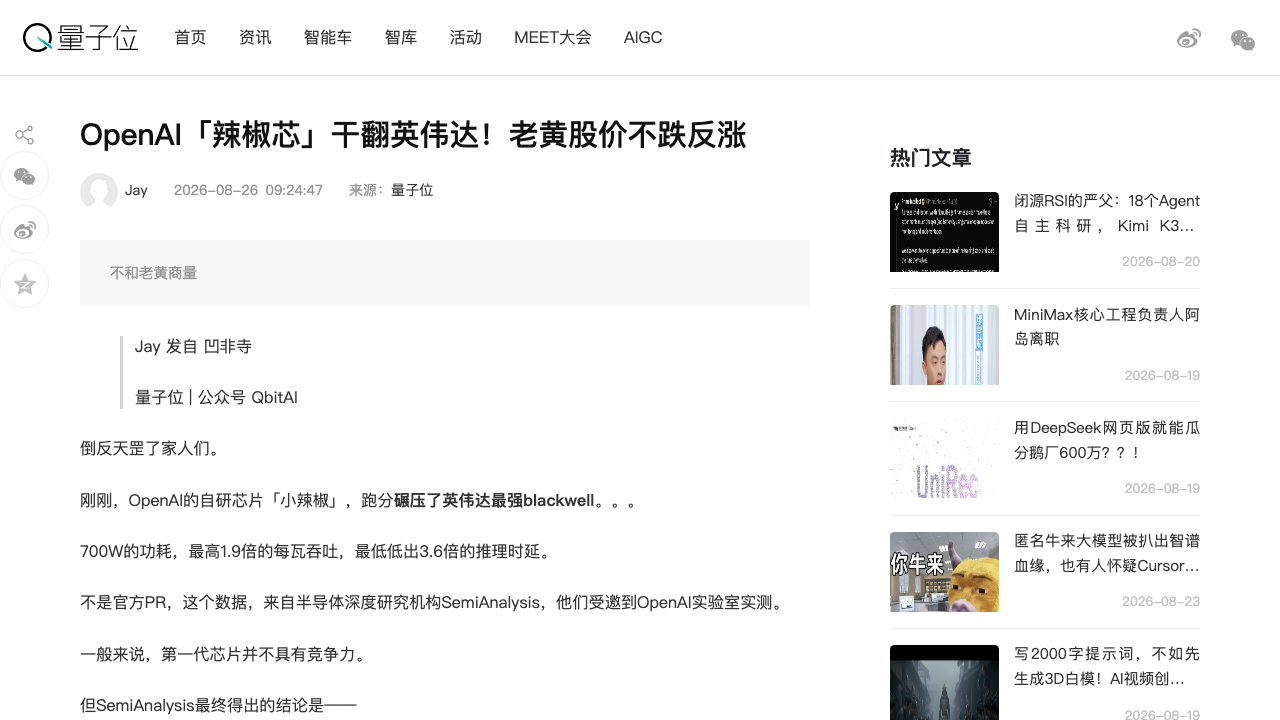Click 你牛来 thumbnail image

point(944,572)
